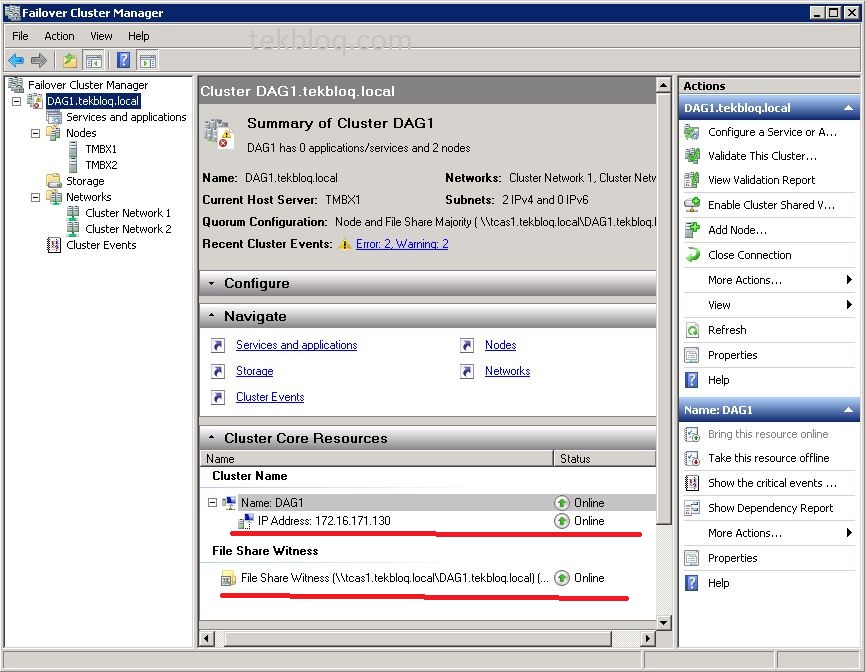865x672 pixels.
Task: Follow the Cluster Events link in Navigate
Action: click(x=270, y=397)
